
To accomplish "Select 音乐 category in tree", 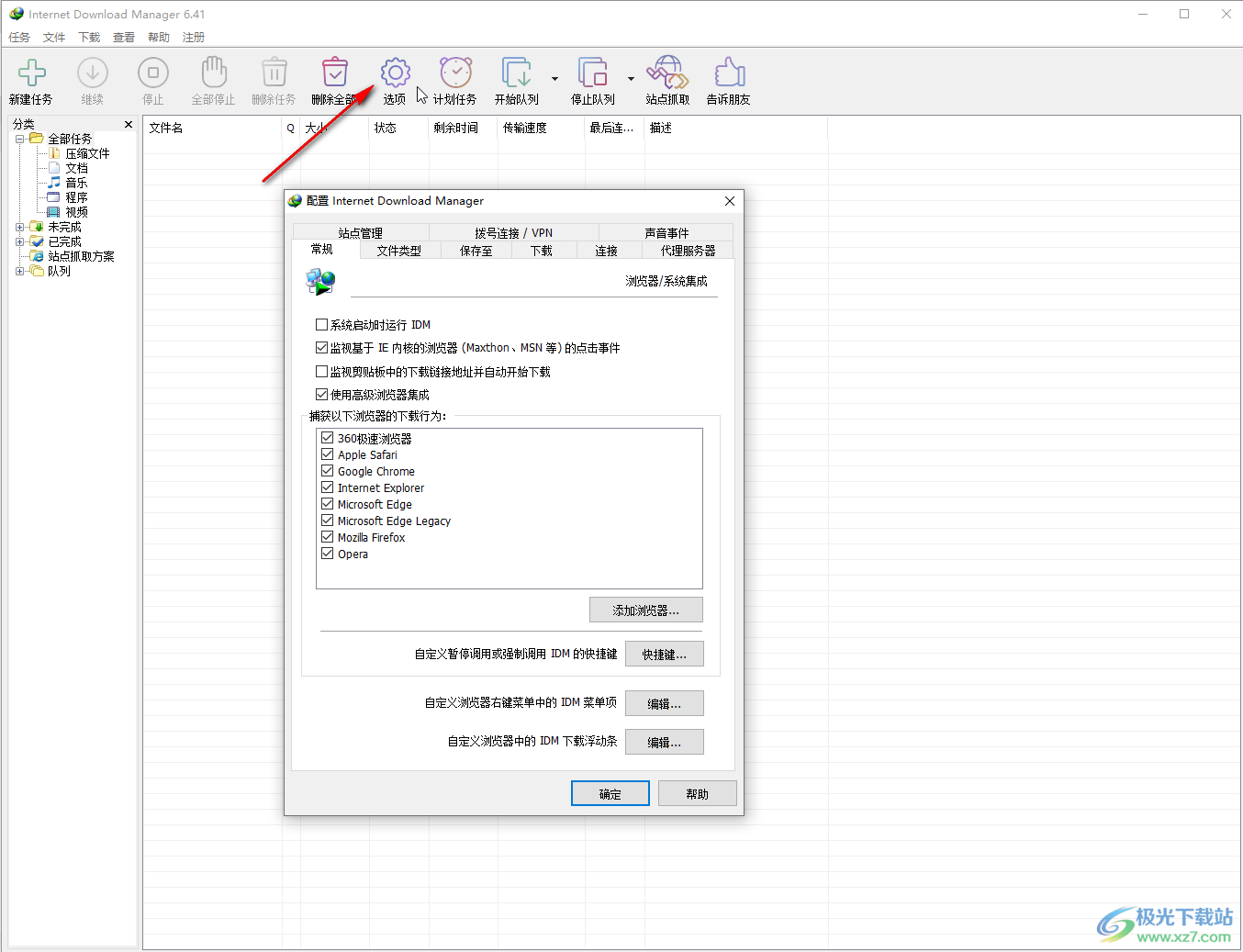I will click(76, 183).
